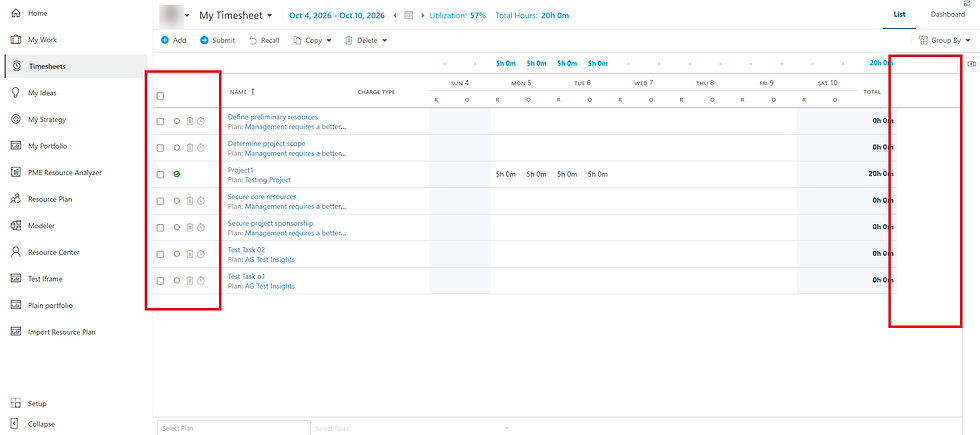
Task: Click trash icon for Determine project scope row
Action: coord(189,148)
